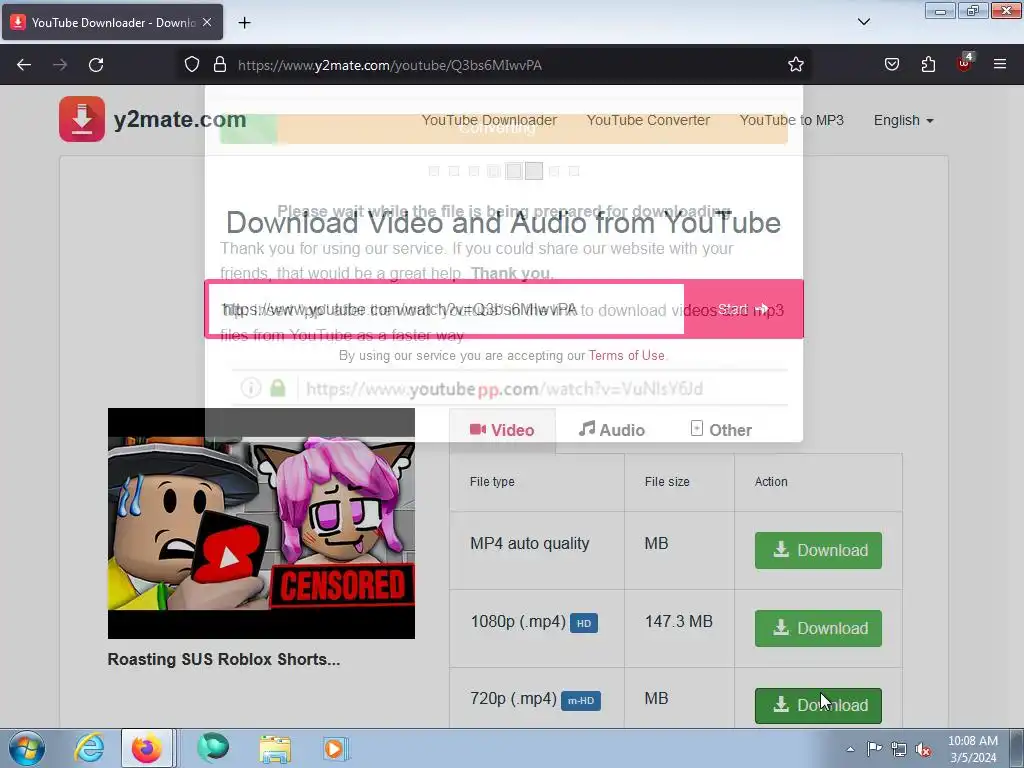Bookmark this page with the star
Viewport: 1024px width, 768px height.
(x=795, y=65)
